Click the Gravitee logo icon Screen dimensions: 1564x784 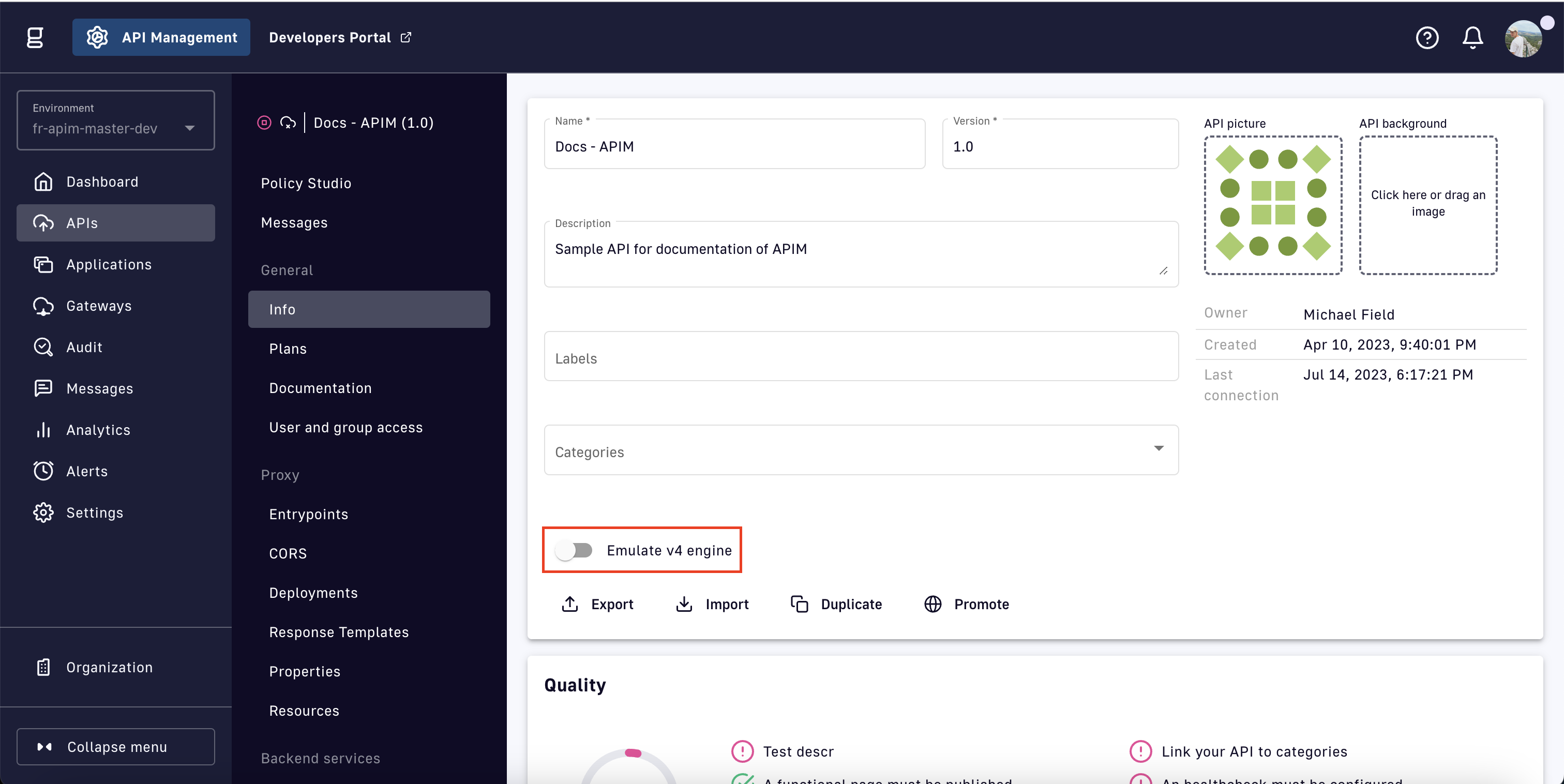click(35, 38)
